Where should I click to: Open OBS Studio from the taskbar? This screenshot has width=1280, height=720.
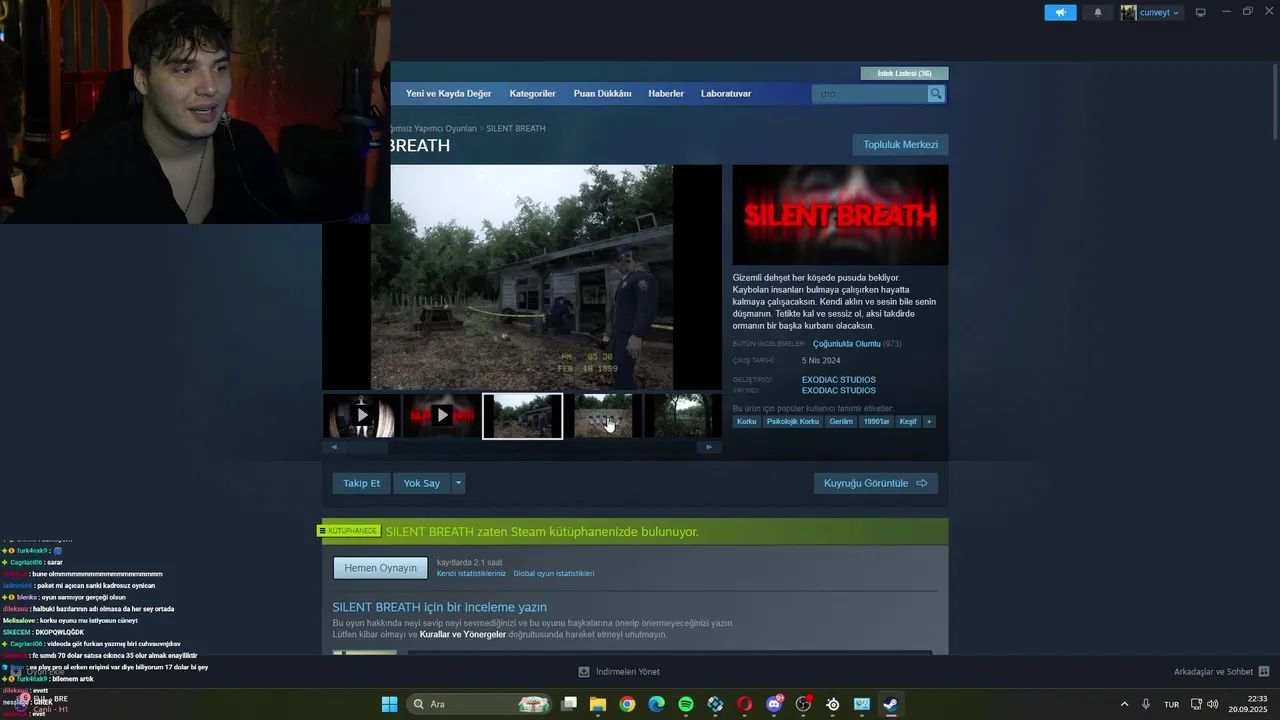pyautogui.click(x=803, y=704)
